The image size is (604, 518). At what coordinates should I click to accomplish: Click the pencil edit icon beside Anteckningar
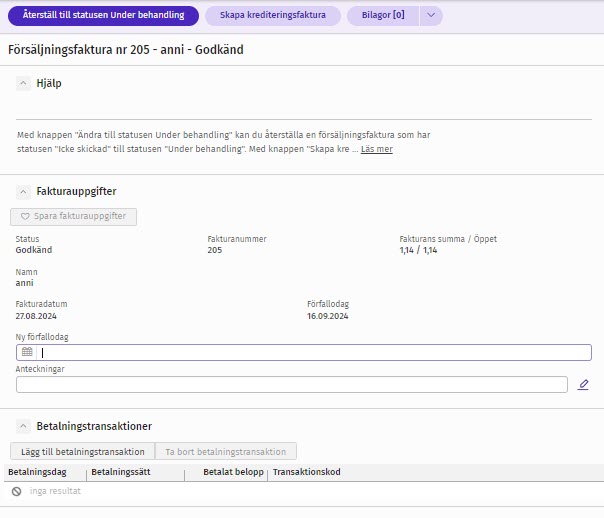(x=583, y=384)
